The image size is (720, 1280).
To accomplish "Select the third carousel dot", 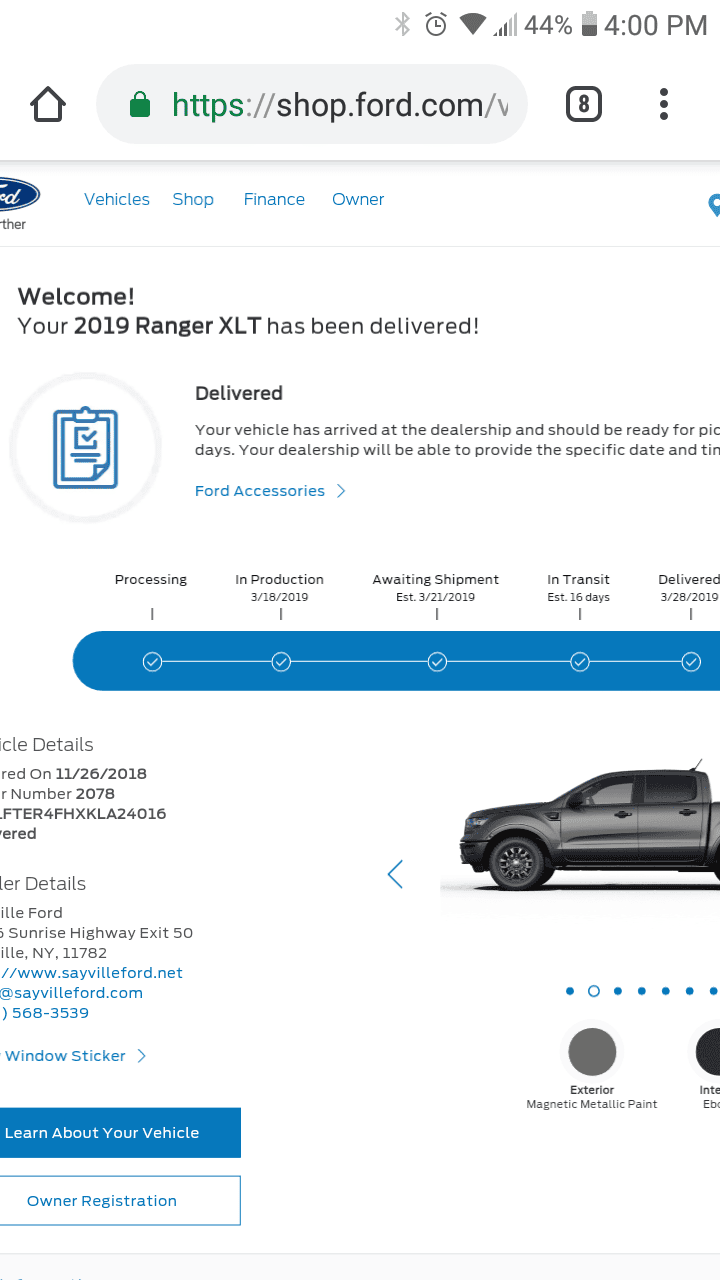I will point(618,991).
